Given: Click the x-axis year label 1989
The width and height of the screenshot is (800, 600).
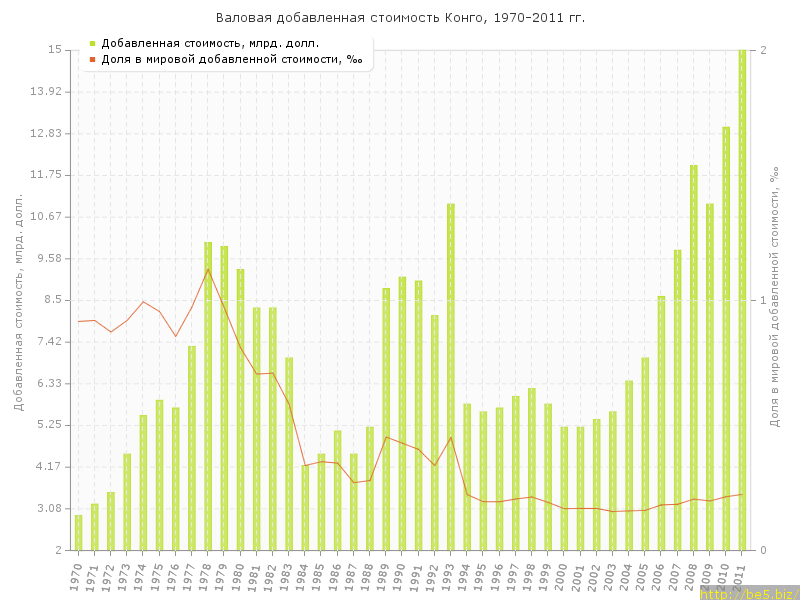Looking at the screenshot, I should point(384,577).
